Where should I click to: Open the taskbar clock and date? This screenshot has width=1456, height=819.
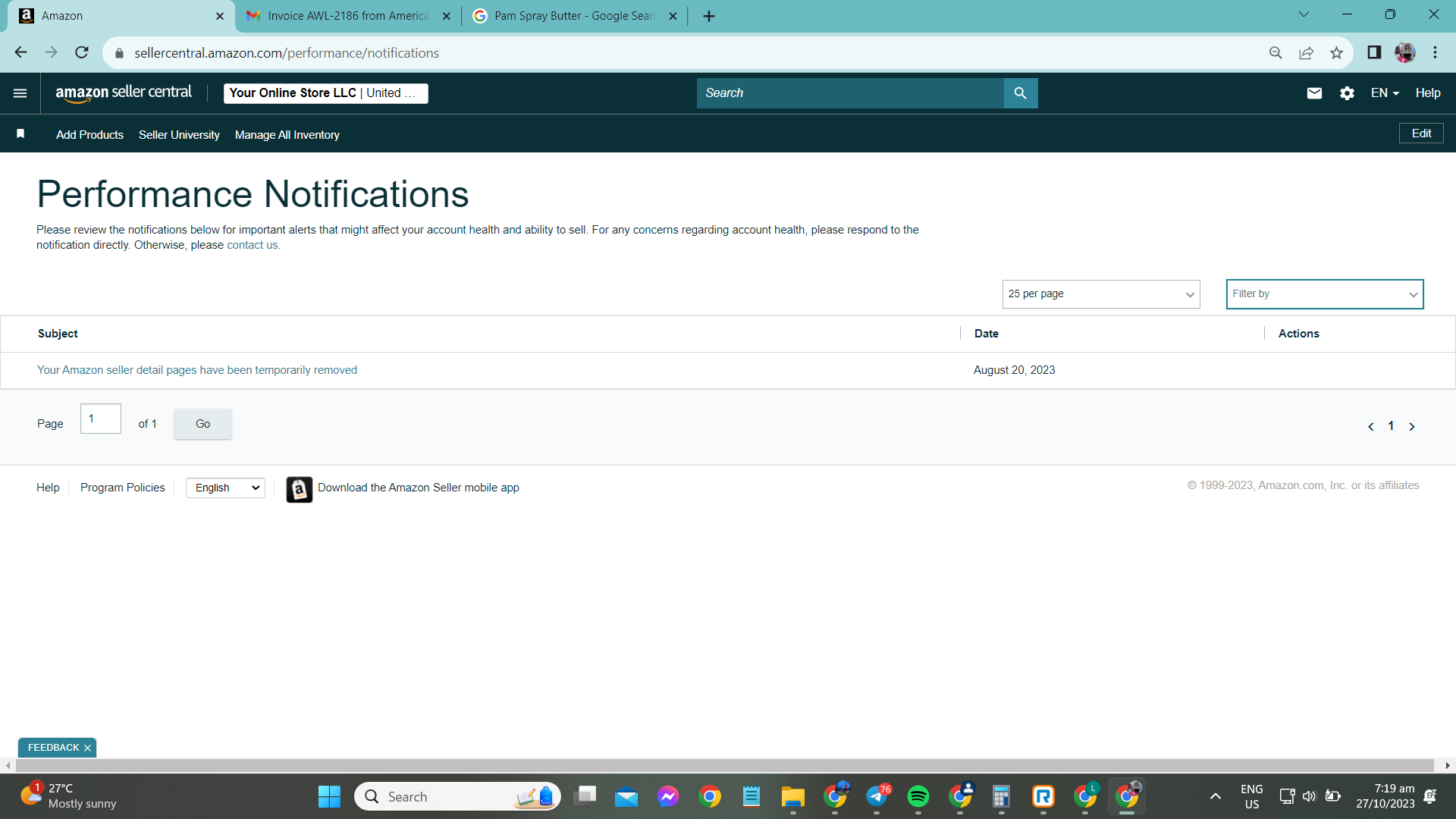pyautogui.click(x=1385, y=796)
